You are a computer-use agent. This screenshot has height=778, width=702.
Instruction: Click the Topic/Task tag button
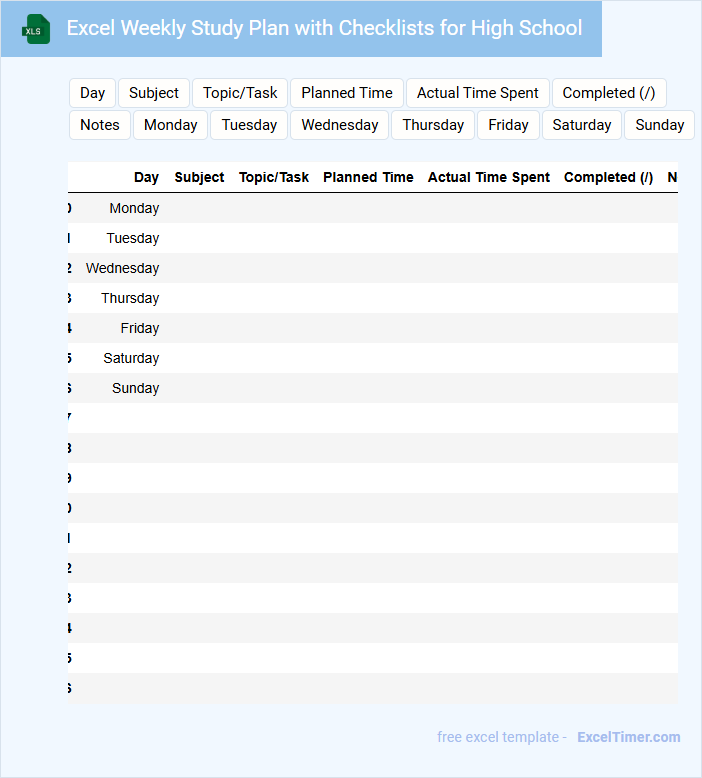tap(240, 93)
